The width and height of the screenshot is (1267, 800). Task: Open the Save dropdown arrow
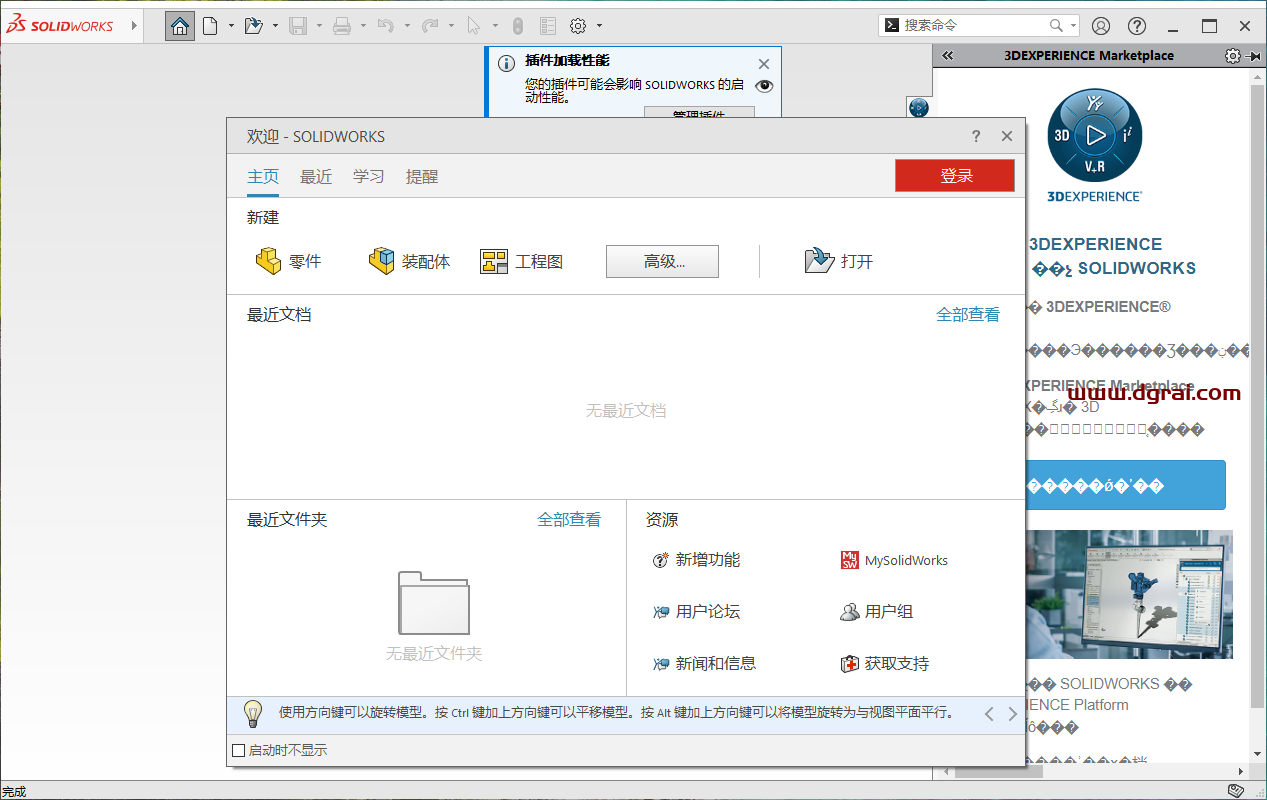319,26
